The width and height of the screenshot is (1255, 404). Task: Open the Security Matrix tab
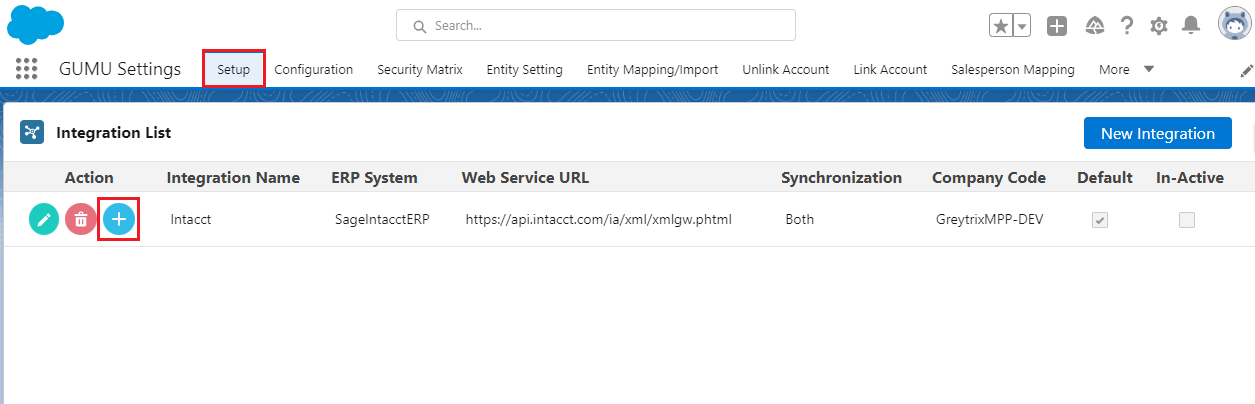click(x=420, y=69)
